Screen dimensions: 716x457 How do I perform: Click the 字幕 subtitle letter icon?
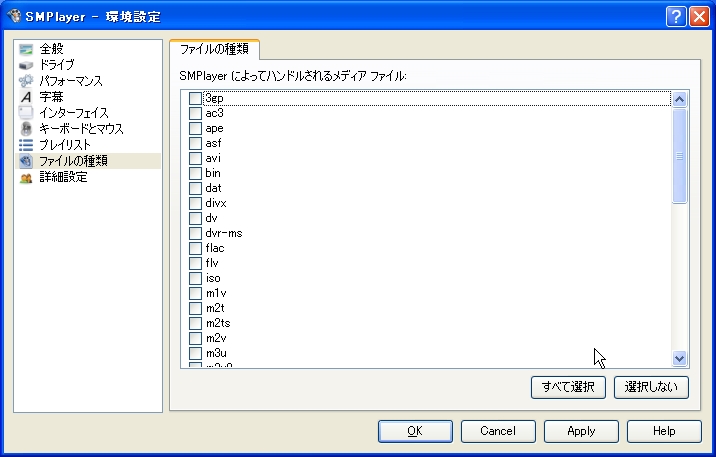coord(26,97)
